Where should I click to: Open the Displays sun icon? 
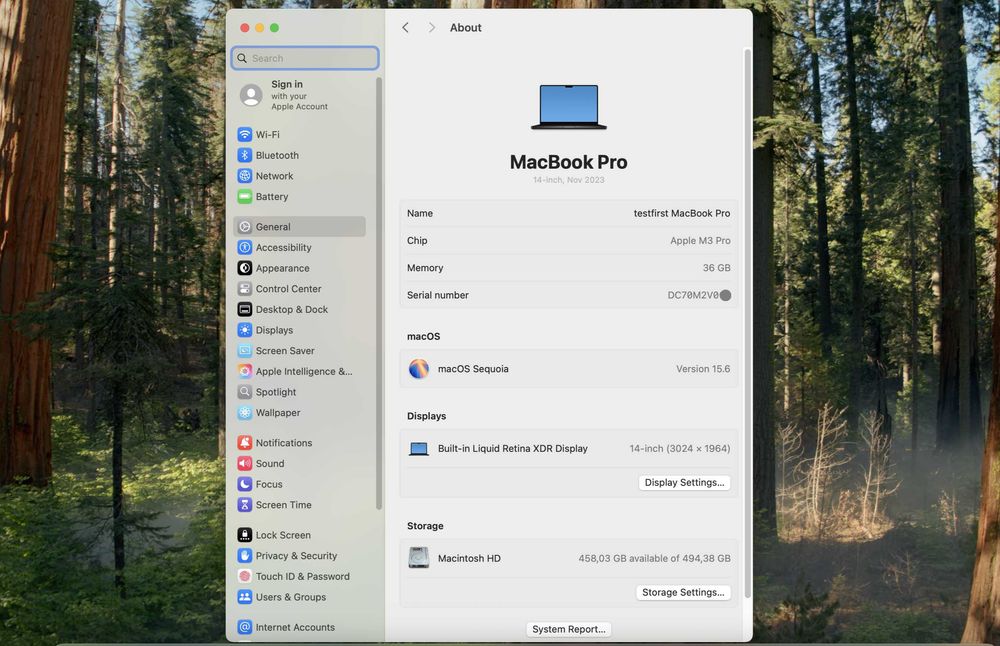point(245,330)
